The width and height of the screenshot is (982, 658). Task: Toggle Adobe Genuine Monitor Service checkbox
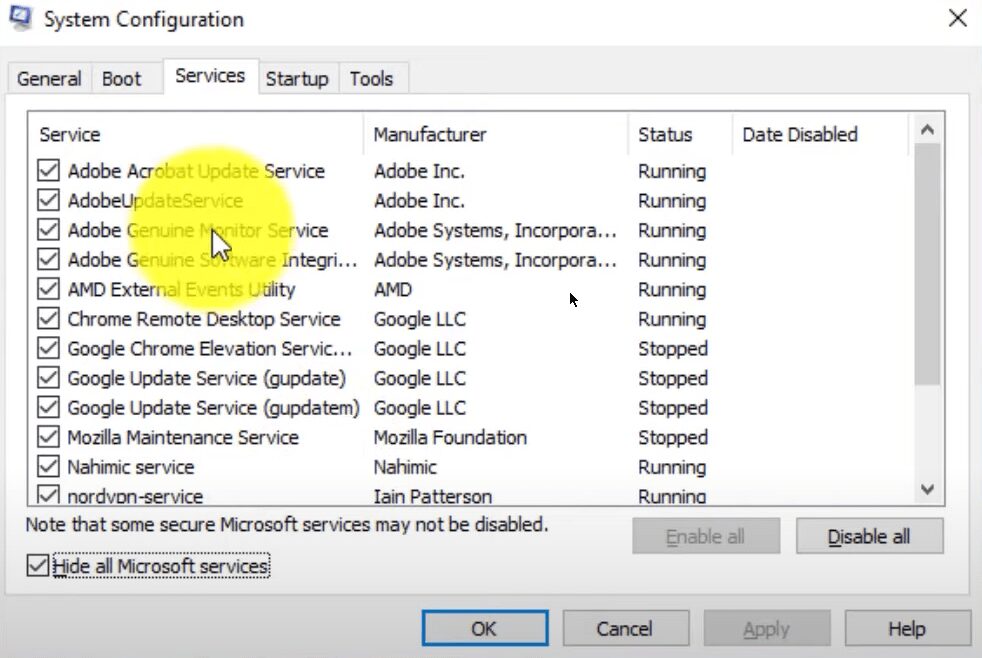48,229
